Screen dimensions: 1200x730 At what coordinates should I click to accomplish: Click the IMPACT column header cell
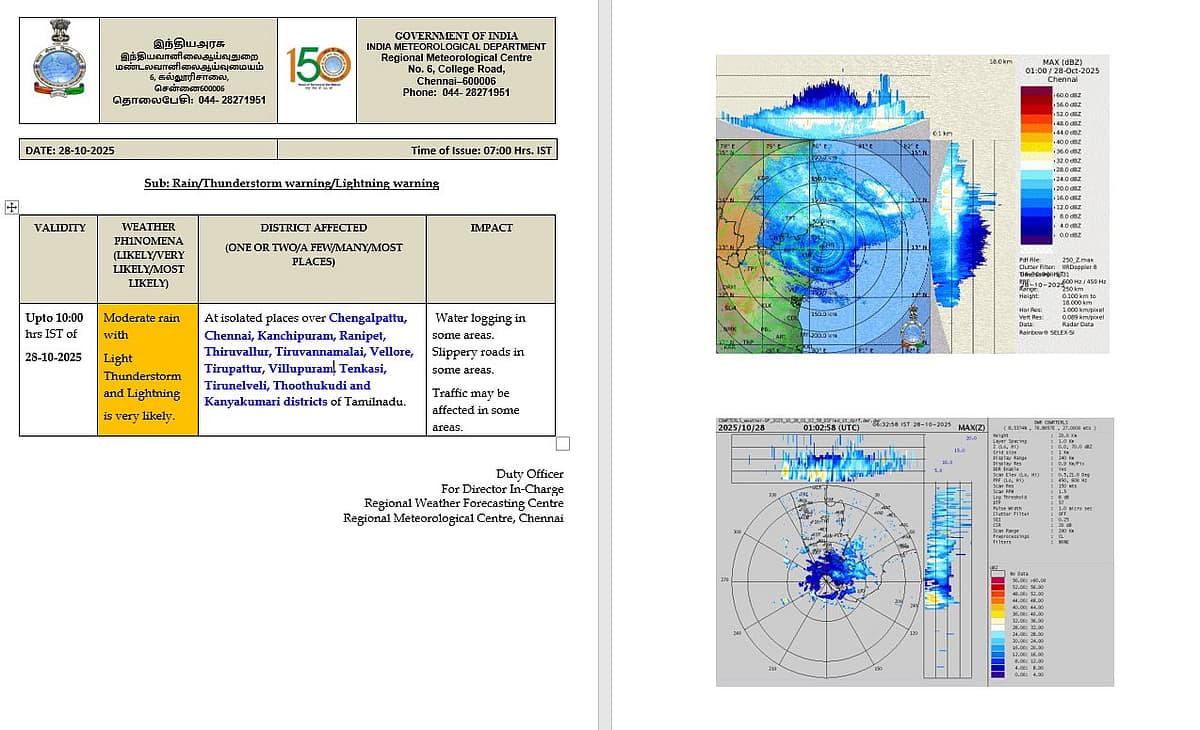(x=491, y=228)
